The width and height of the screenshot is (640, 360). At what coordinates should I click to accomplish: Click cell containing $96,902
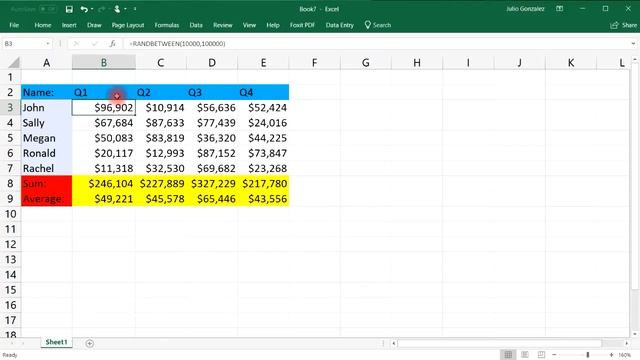104,108
